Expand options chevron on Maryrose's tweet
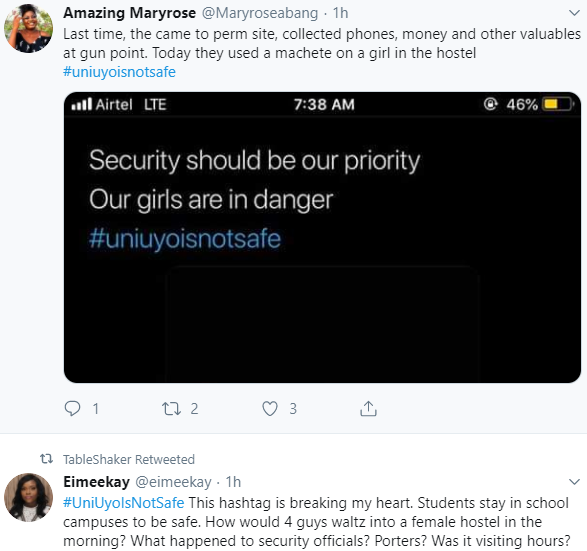Viewport: 587px width, 551px height. coord(574,13)
